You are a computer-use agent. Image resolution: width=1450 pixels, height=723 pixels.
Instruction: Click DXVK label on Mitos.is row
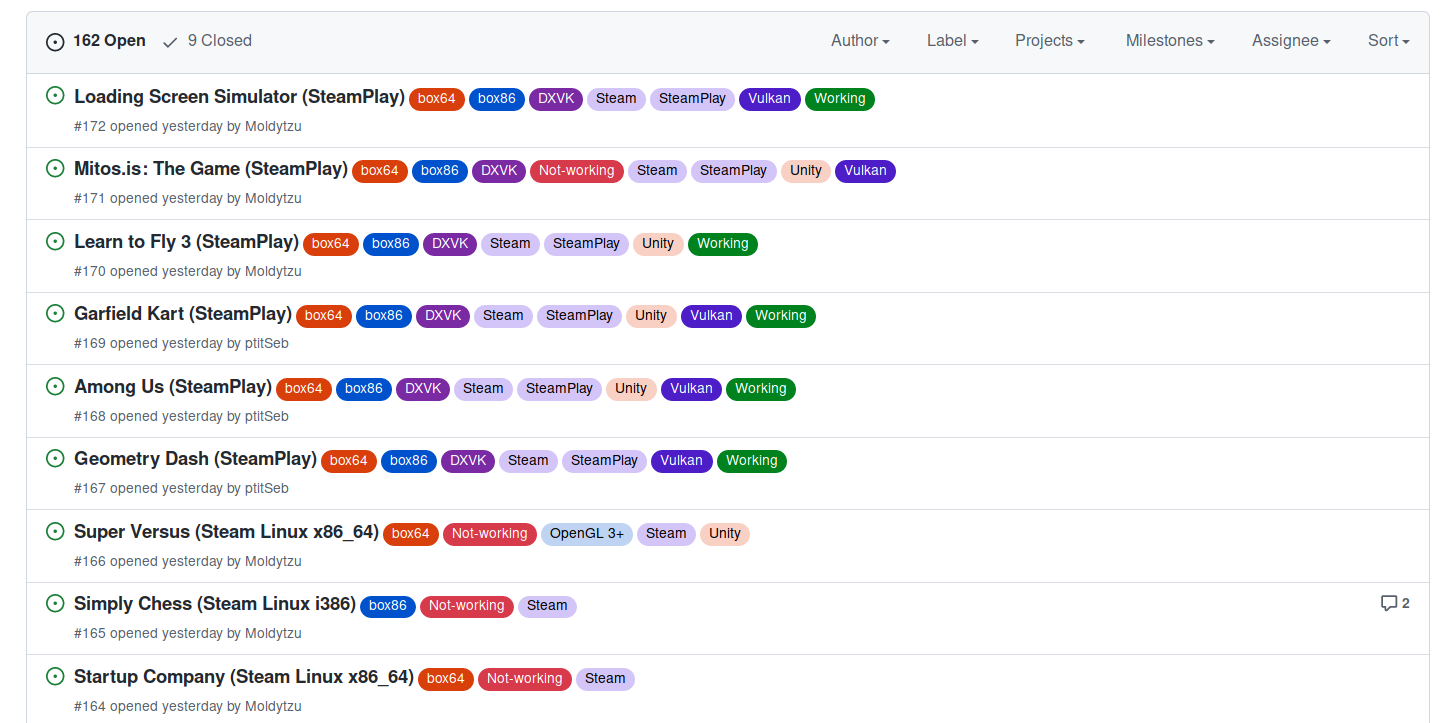point(499,171)
